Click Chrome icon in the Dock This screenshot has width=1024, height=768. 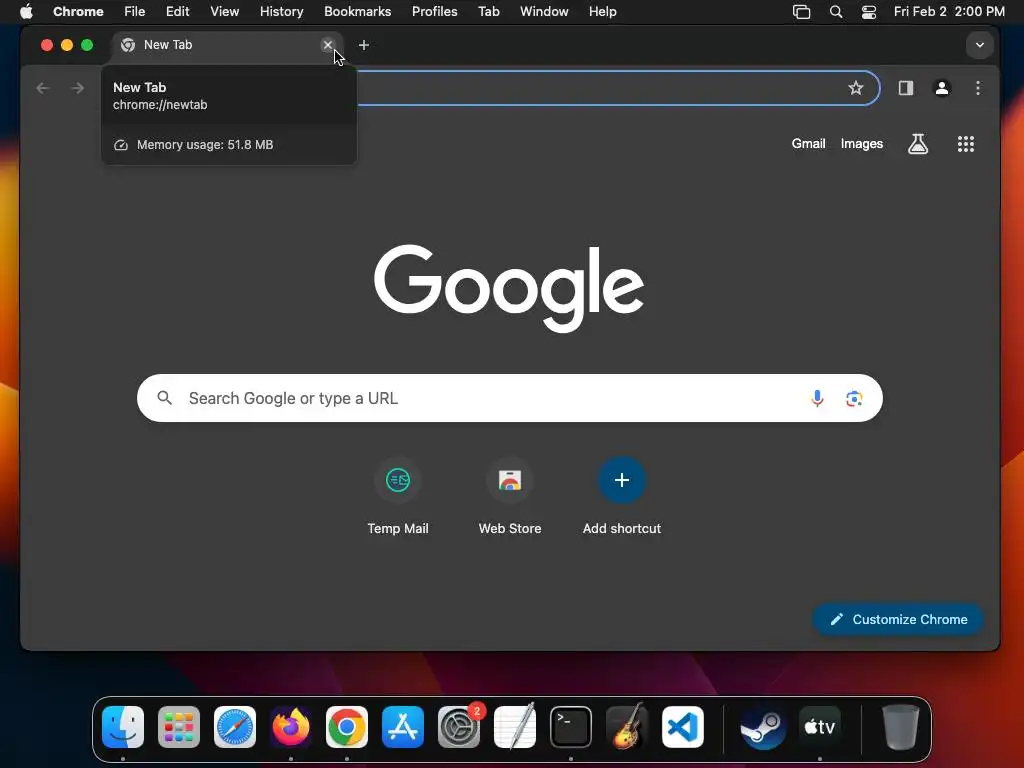click(x=347, y=727)
